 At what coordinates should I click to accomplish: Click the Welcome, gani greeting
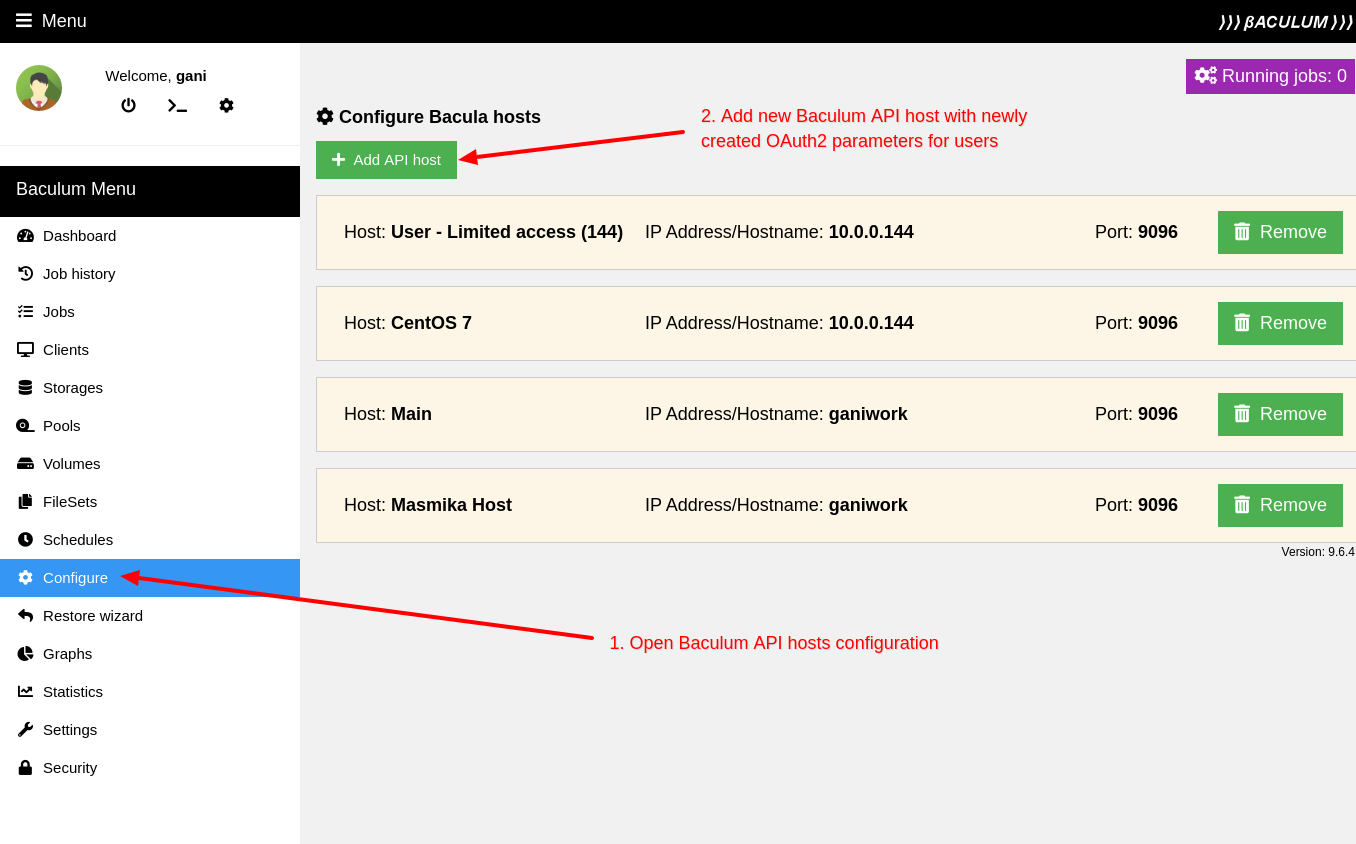(156, 75)
